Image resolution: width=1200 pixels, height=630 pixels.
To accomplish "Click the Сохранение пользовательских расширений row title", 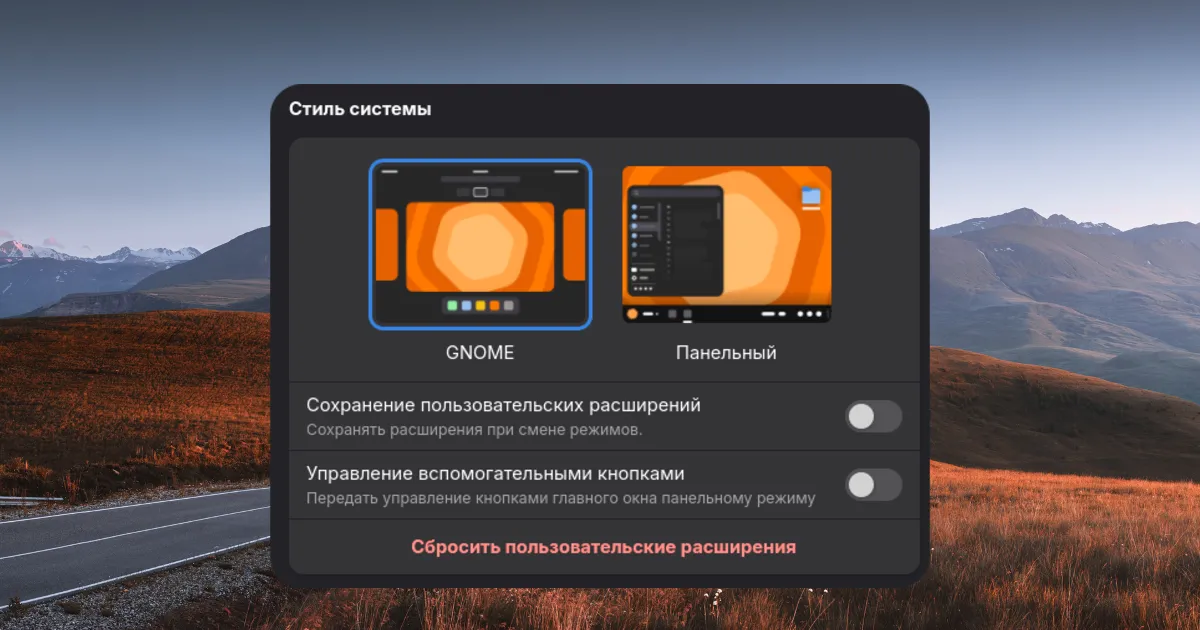I will pyautogui.click(x=503, y=406).
